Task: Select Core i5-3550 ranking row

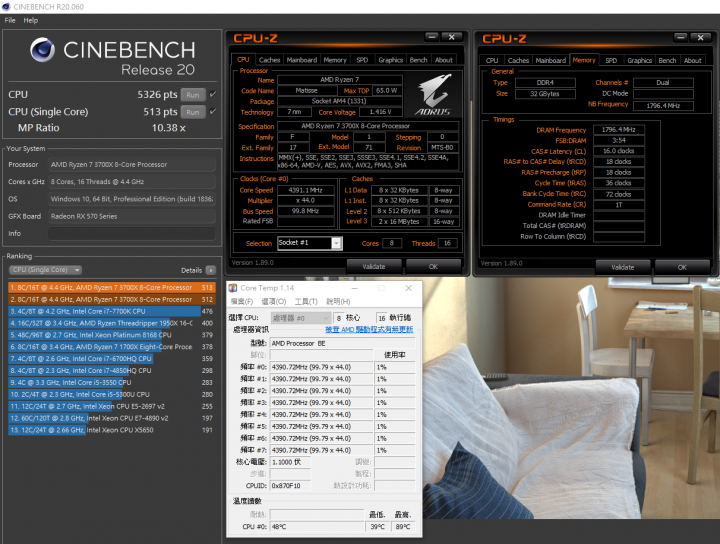Action: click(x=112, y=382)
